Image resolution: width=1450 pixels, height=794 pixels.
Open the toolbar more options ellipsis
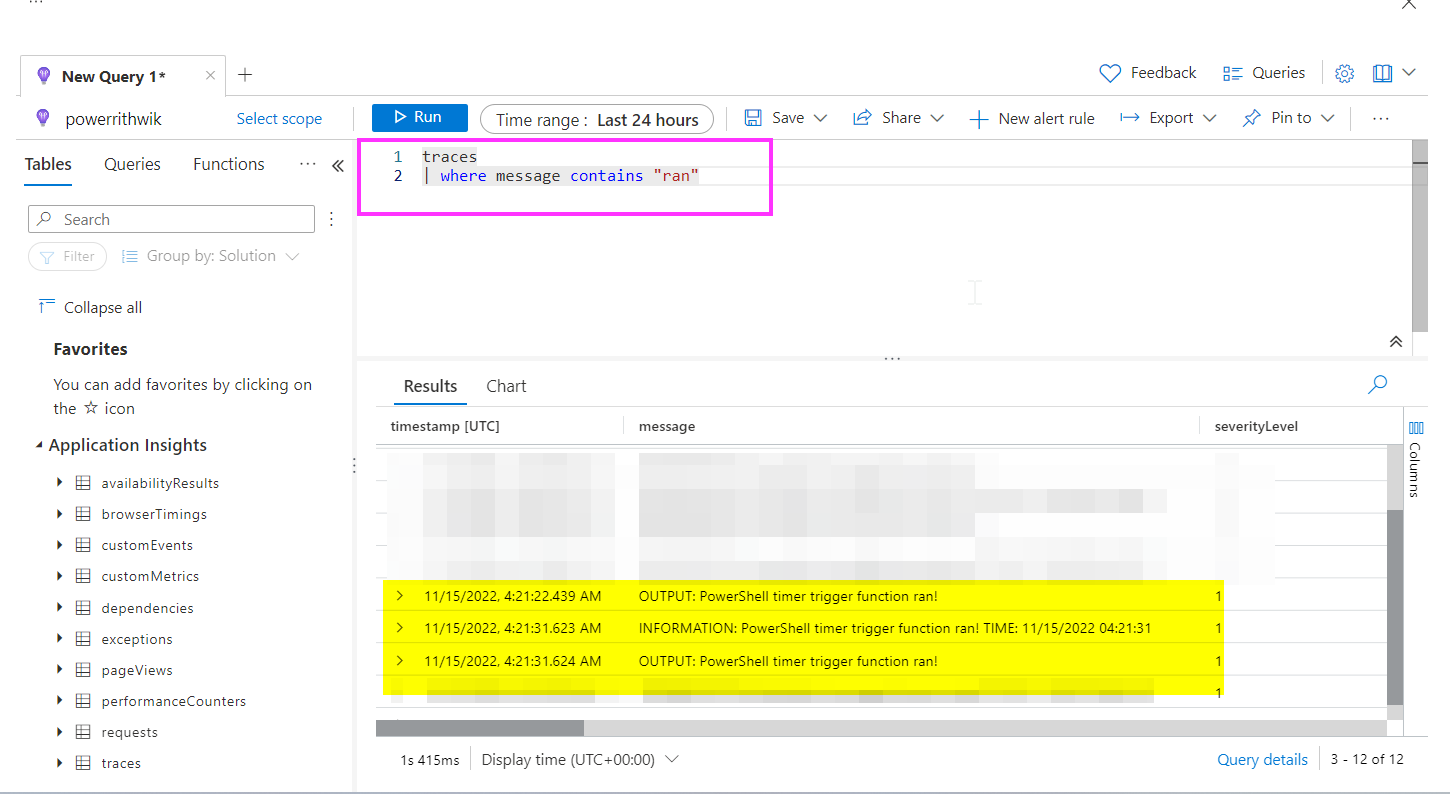[x=1381, y=118]
